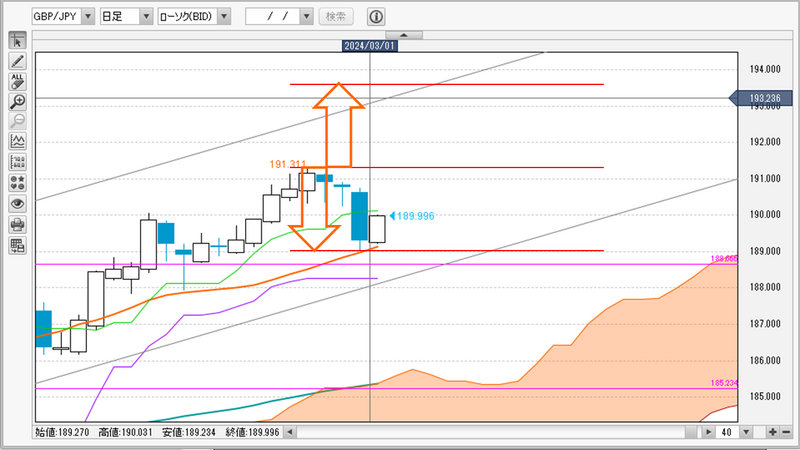The image size is (800, 450).
Task: Click the bar count field showing 40
Action: tap(727, 432)
